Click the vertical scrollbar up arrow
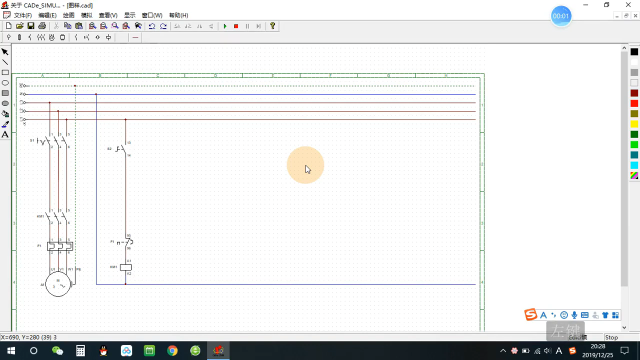The width and height of the screenshot is (640, 360). coord(624,48)
